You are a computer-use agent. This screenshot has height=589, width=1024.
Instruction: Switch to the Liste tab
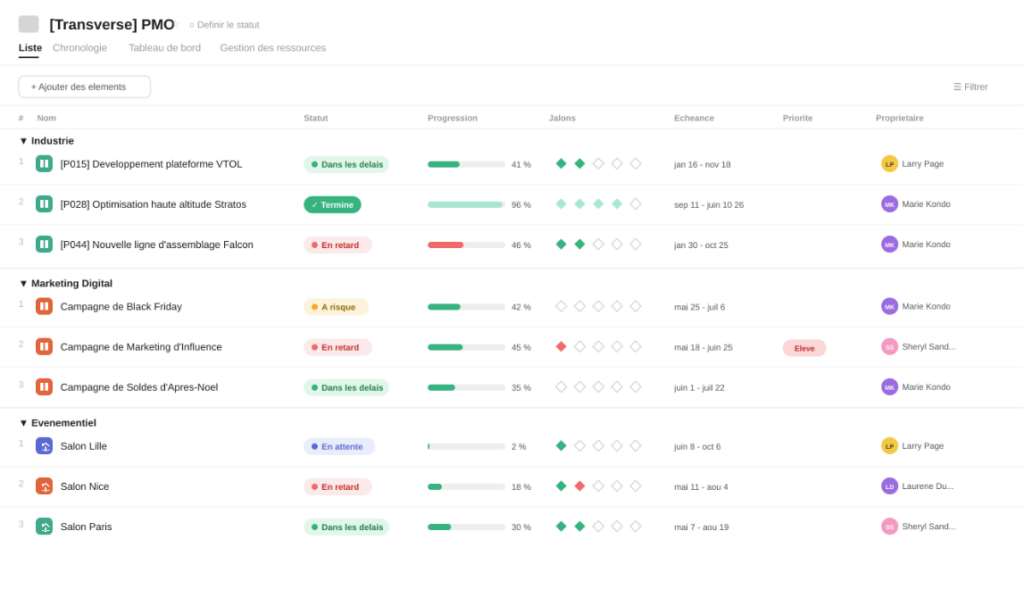(x=30, y=48)
